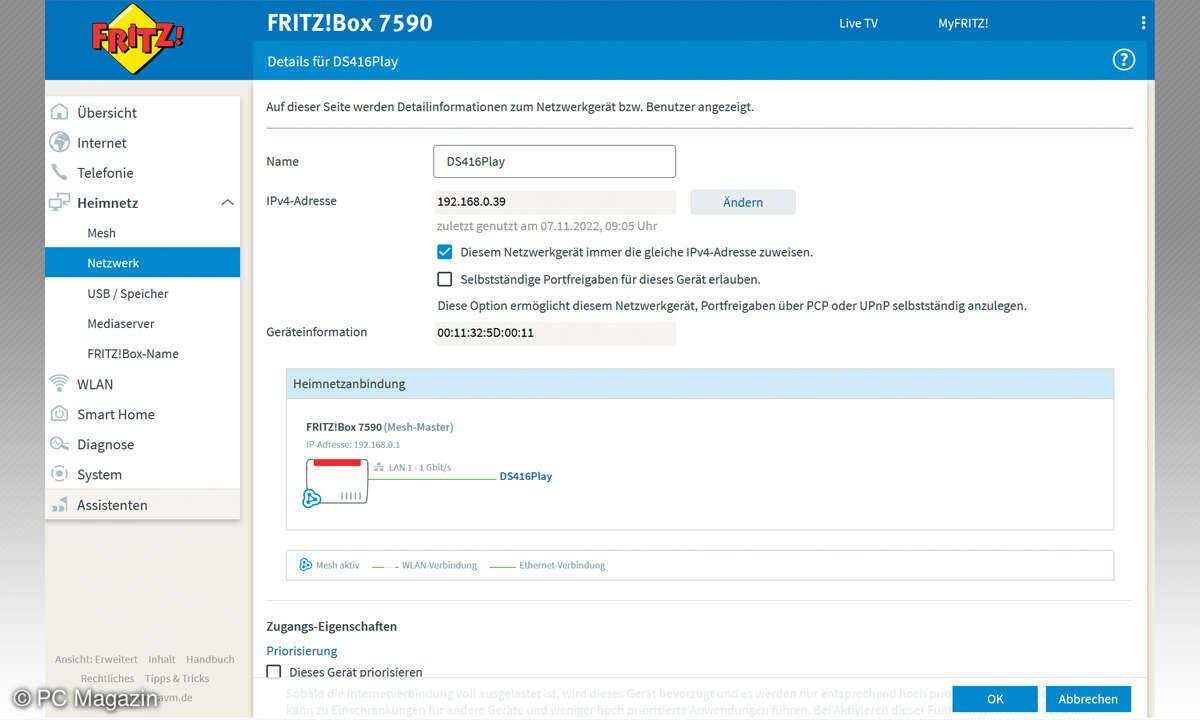Click the Ändern button
This screenshot has height=720, width=1200.
743,202
